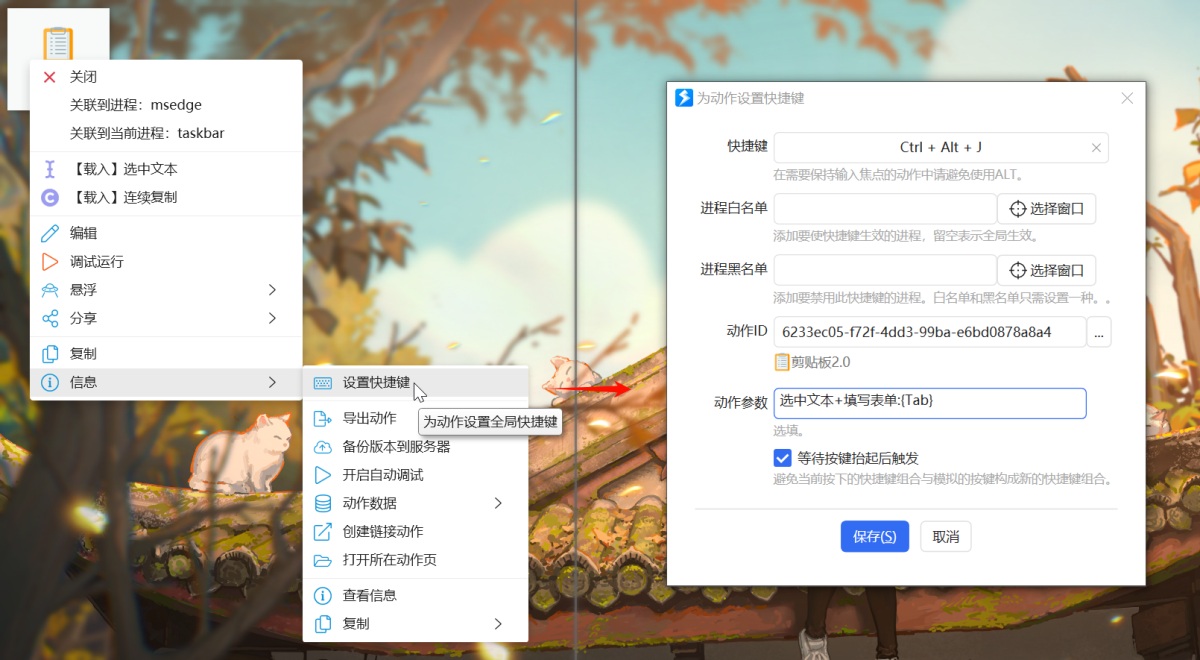Expand the 悬浮 submenu arrow
This screenshot has width=1200, height=660.
coord(272,290)
